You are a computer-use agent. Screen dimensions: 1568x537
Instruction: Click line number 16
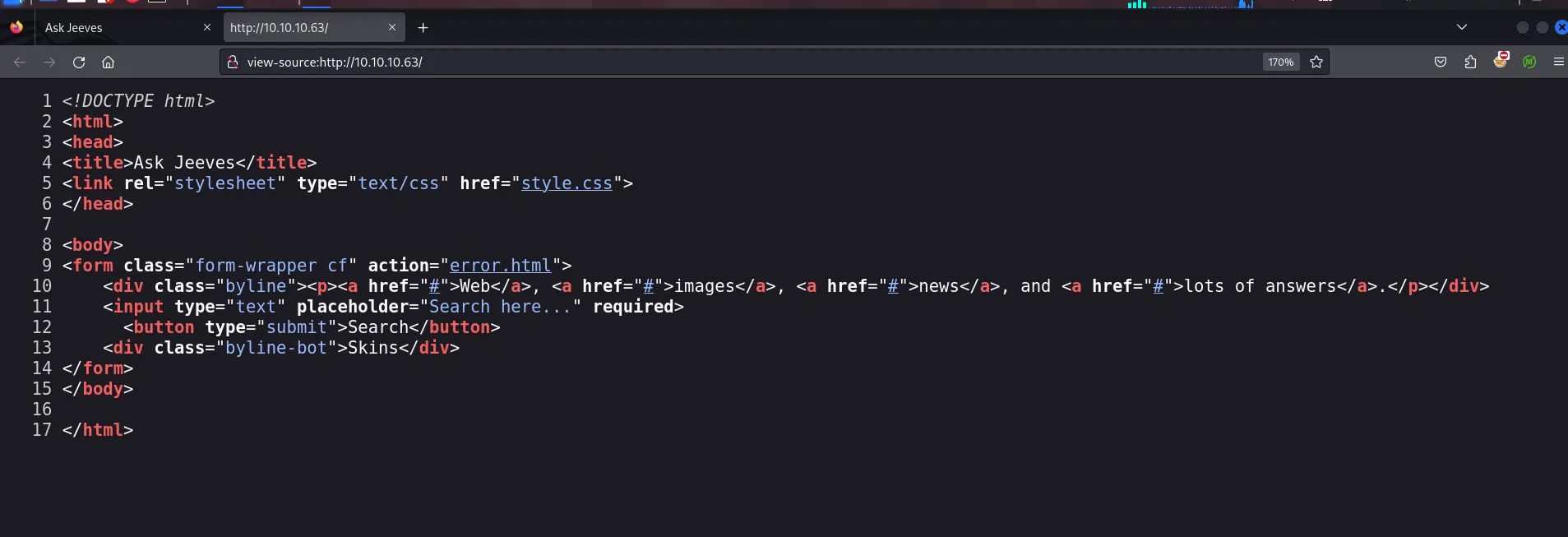(42, 410)
